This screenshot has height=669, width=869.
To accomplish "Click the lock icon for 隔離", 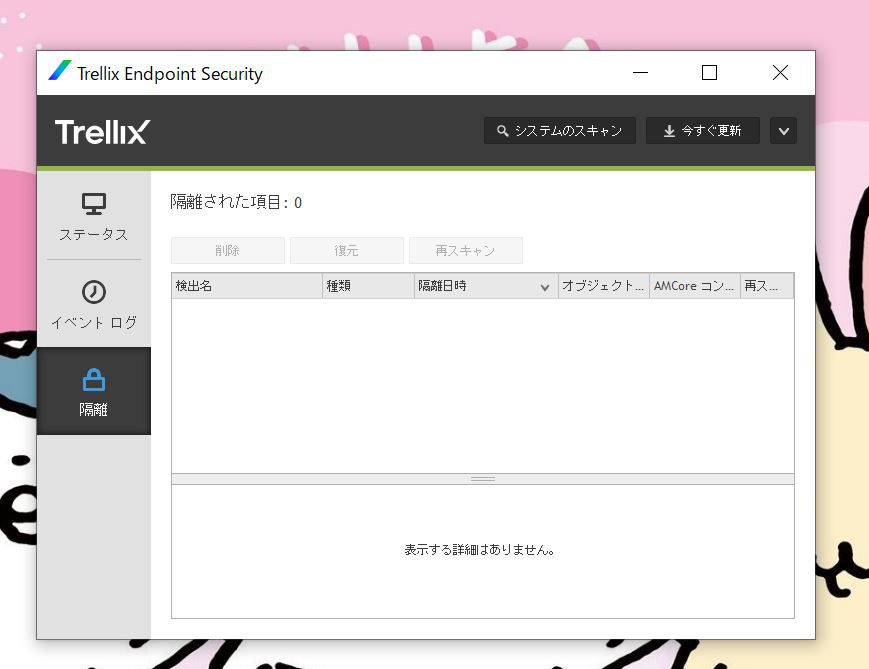I will click(x=94, y=380).
